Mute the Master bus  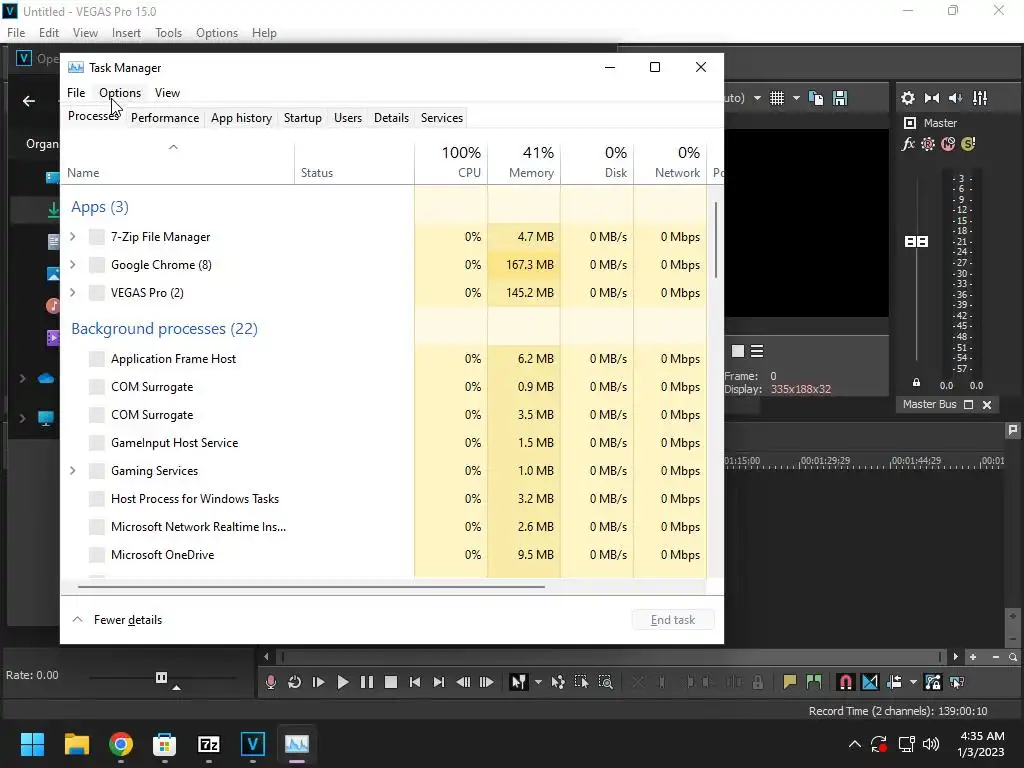[948, 144]
